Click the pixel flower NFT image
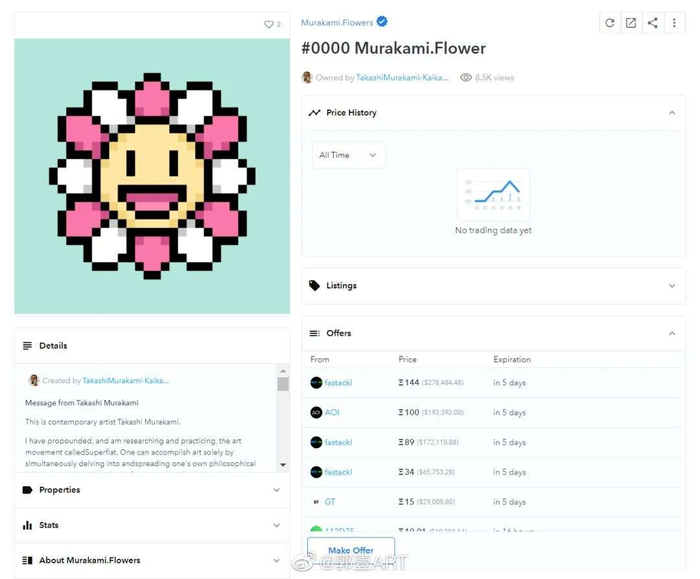Screen dimensions: 700x579 pos(152,176)
